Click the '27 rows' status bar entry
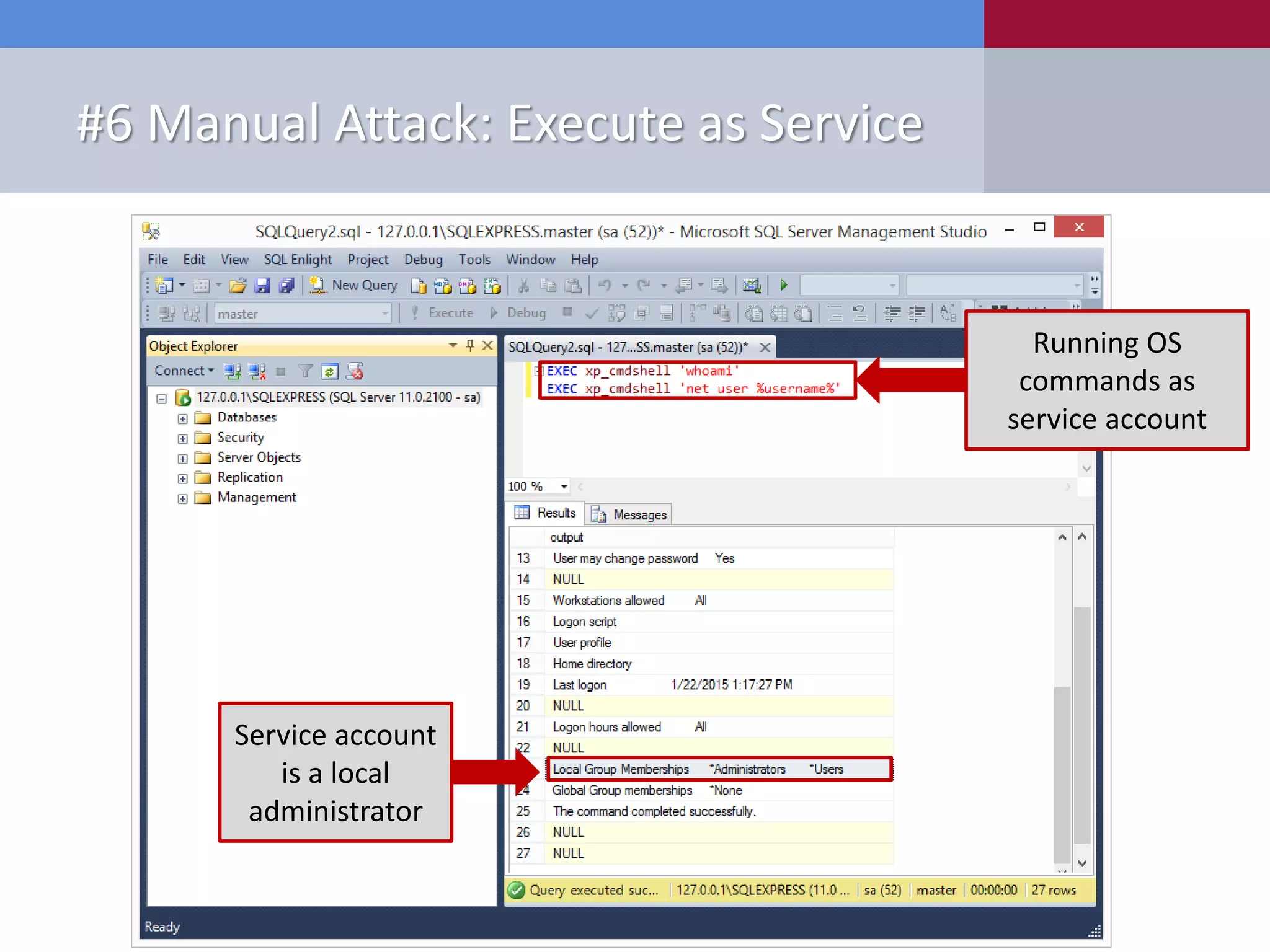Screen dimensions: 1270x952 (x=1054, y=891)
